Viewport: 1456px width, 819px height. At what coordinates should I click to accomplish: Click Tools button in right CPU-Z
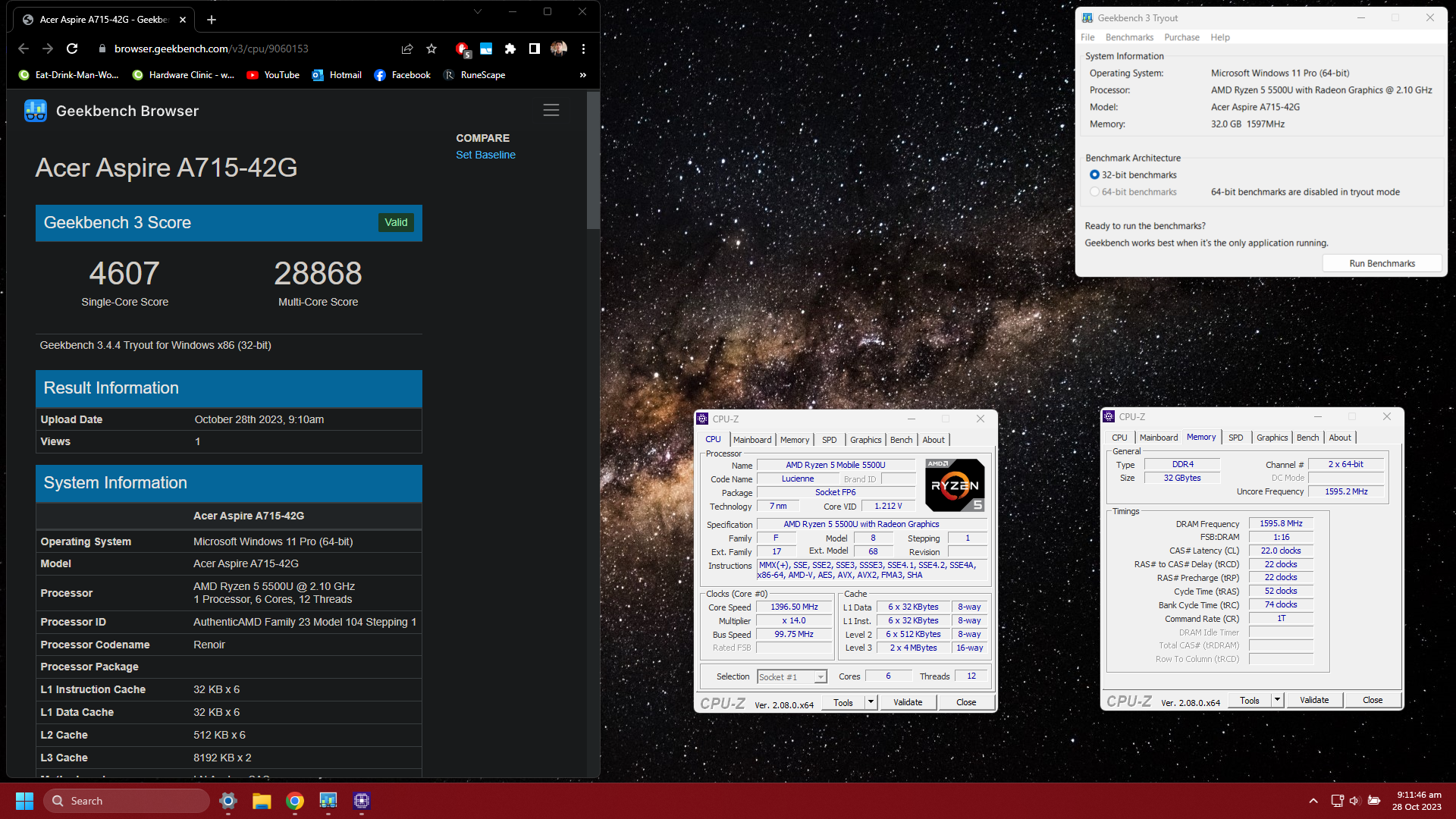1250,700
